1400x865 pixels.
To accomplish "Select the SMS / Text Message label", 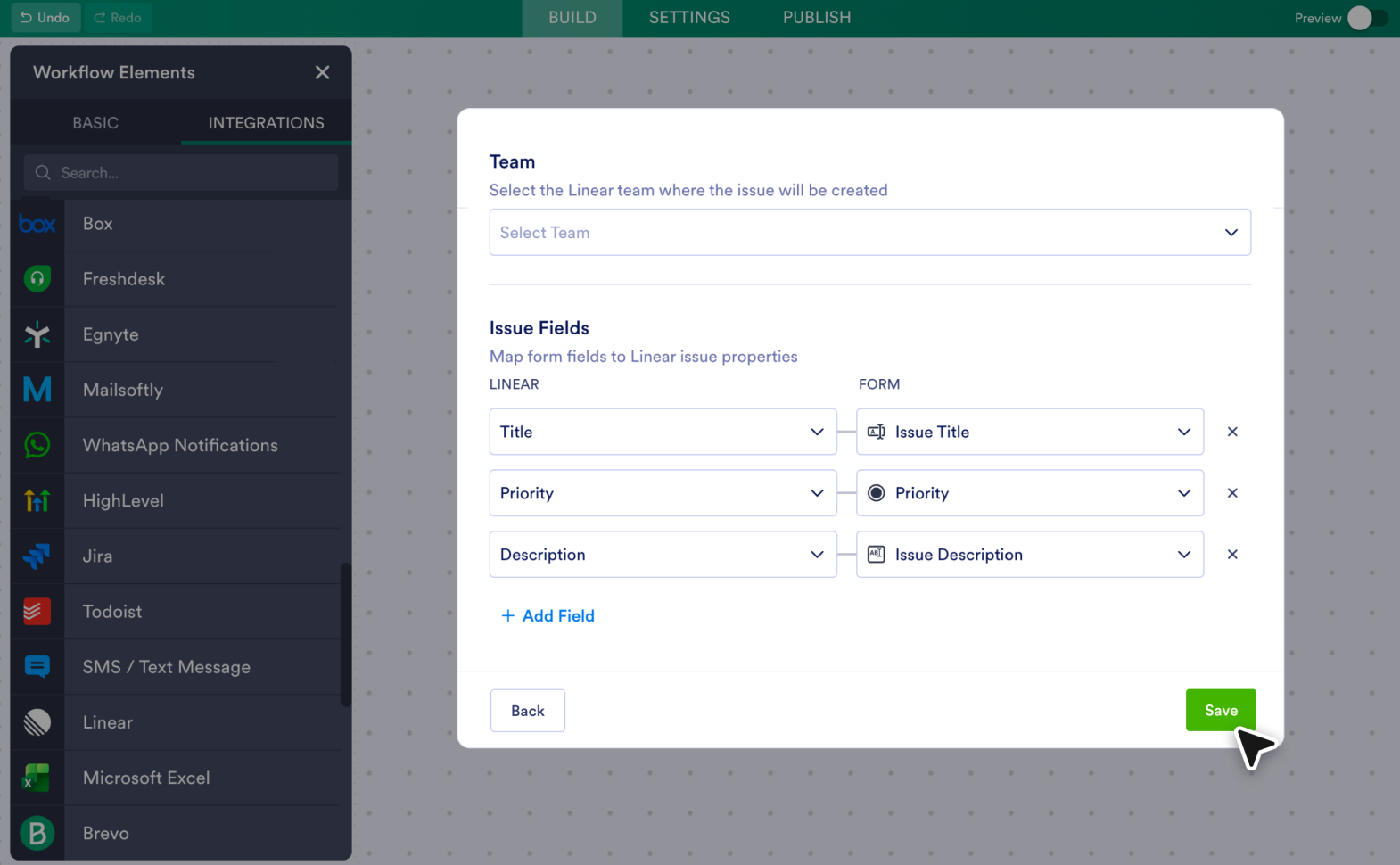I will point(167,667).
